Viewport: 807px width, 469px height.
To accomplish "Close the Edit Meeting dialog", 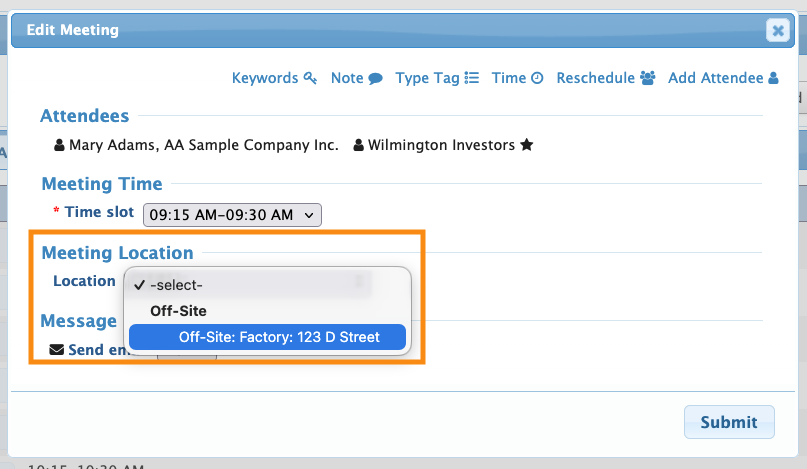I will point(777,30).
